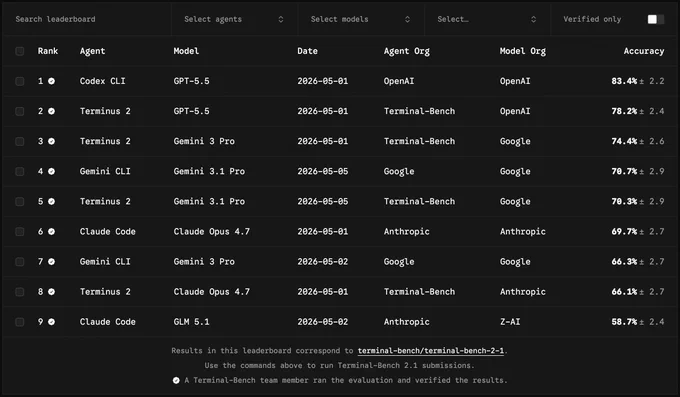Click verified badge next to rank 2
This screenshot has height=397, width=680.
pyautogui.click(x=51, y=111)
